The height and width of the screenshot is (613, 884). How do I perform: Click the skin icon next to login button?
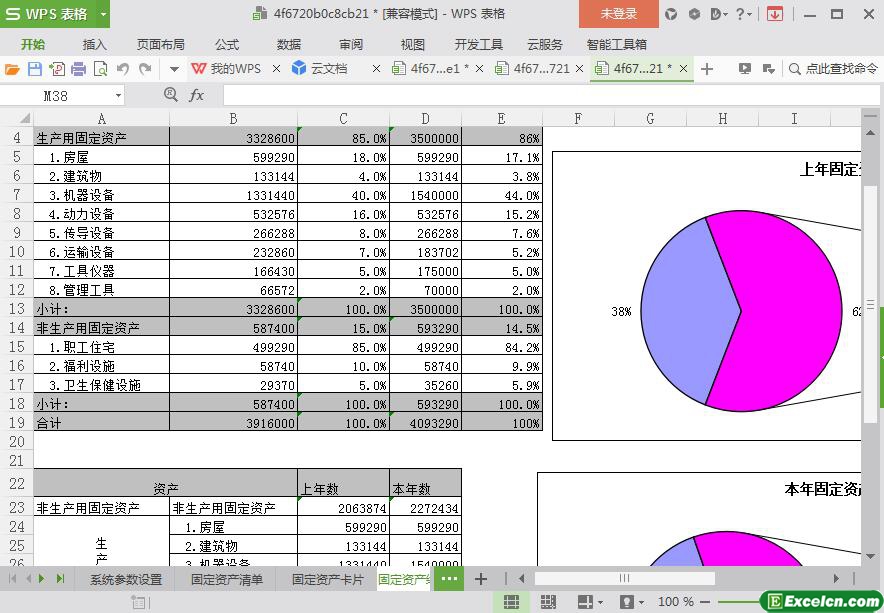click(x=671, y=14)
